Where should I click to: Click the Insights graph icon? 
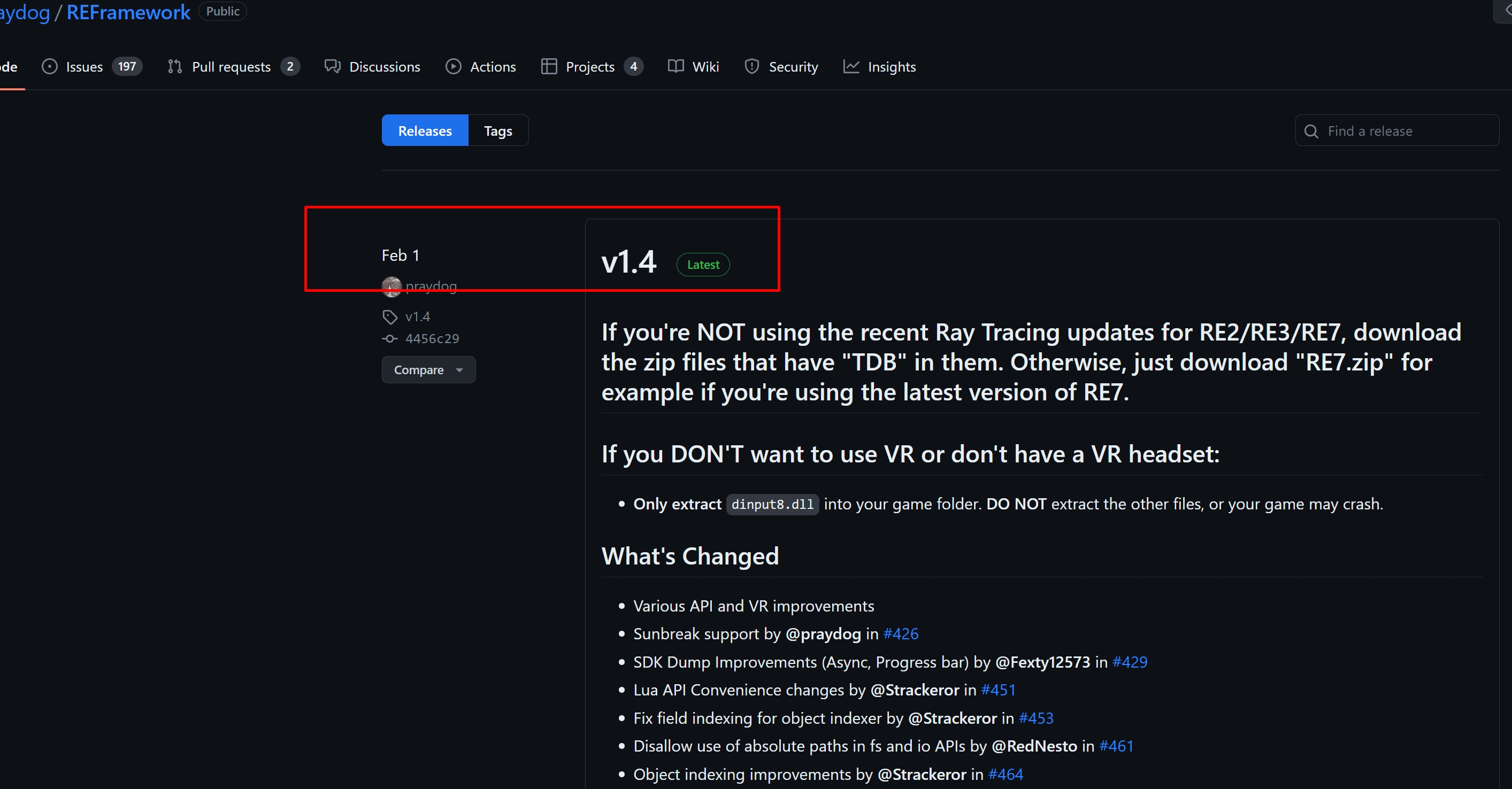(851, 67)
